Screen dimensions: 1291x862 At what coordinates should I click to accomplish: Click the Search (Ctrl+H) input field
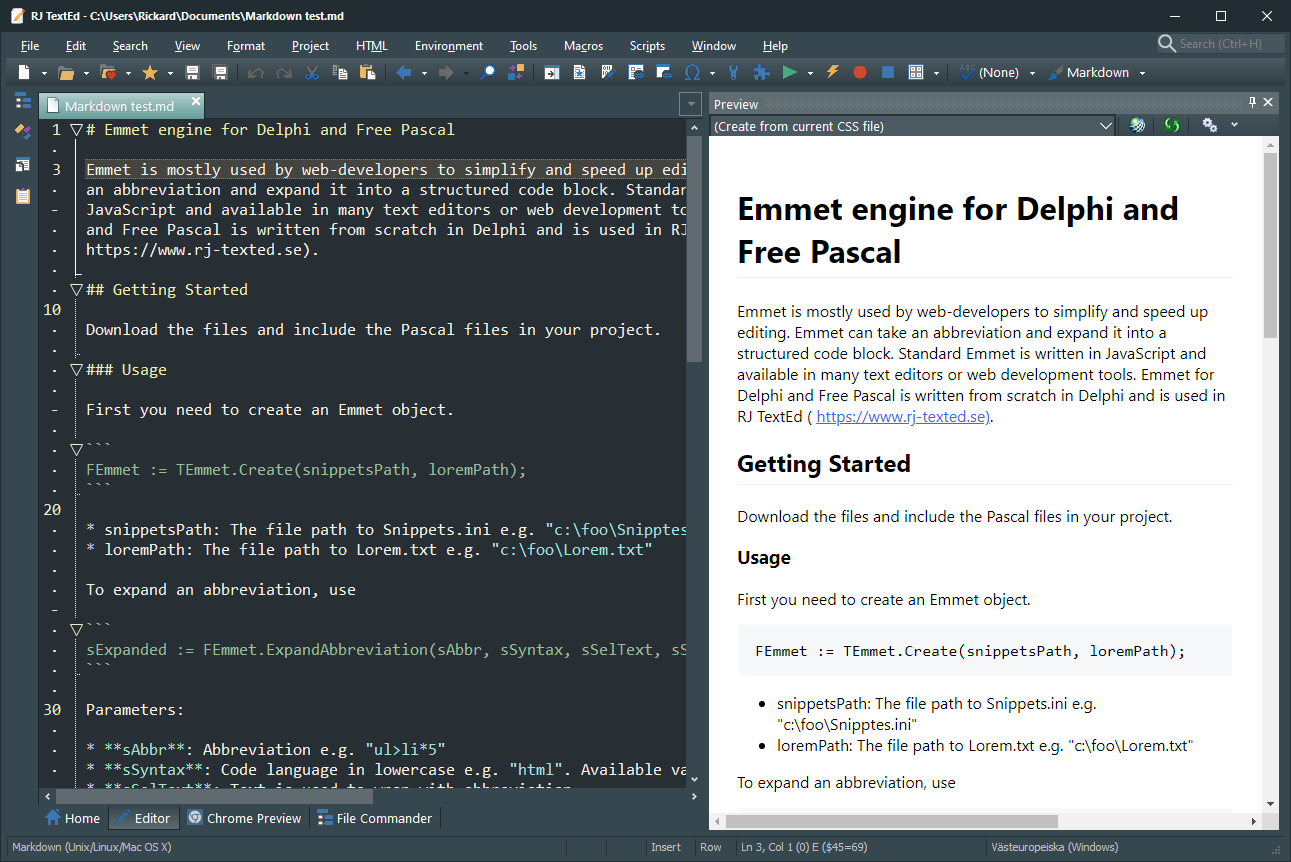pyautogui.click(x=1219, y=44)
